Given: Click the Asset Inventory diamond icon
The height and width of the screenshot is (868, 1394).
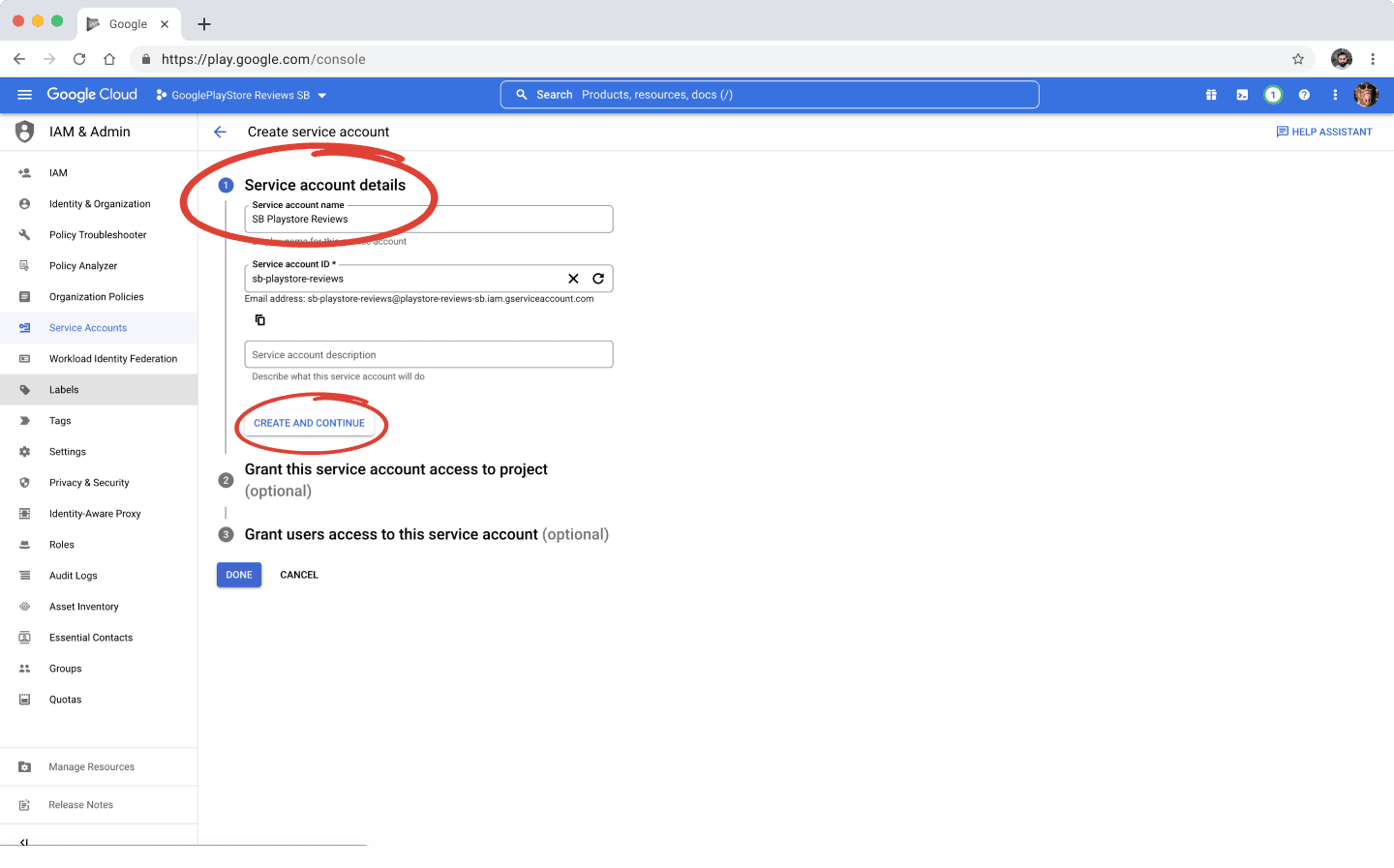Looking at the screenshot, I should [x=25, y=607].
